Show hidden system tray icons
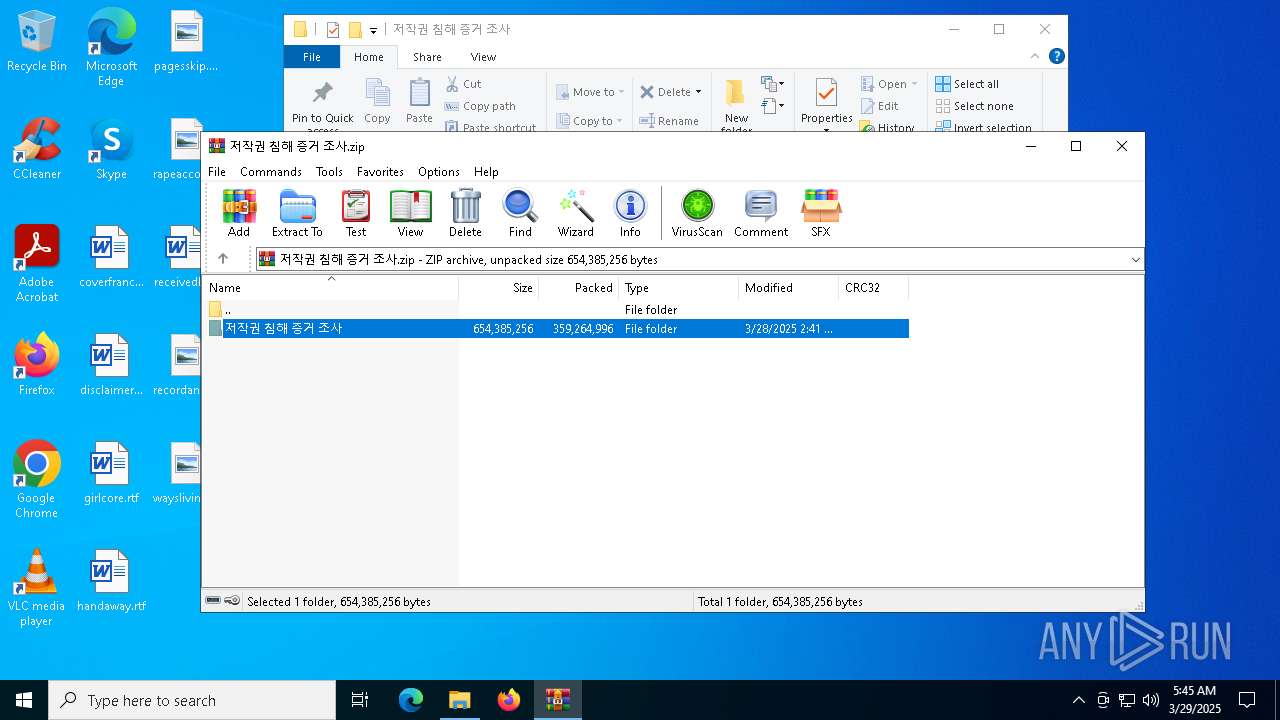The width and height of the screenshot is (1280, 720). (1078, 700)
